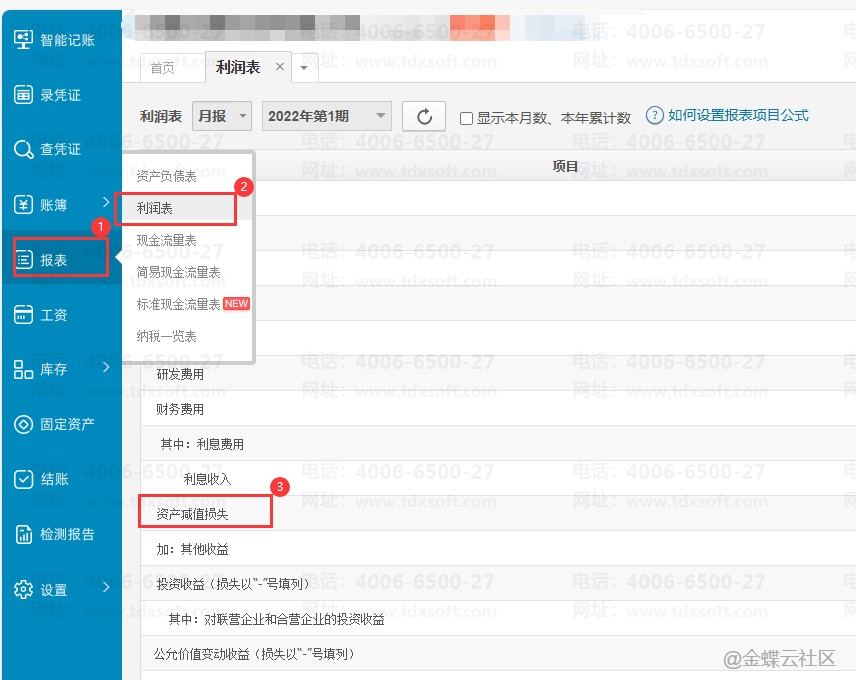Choose 现金流量表 in the flyout menu
This screenshot has width=856, height=680.
[167, 240]
